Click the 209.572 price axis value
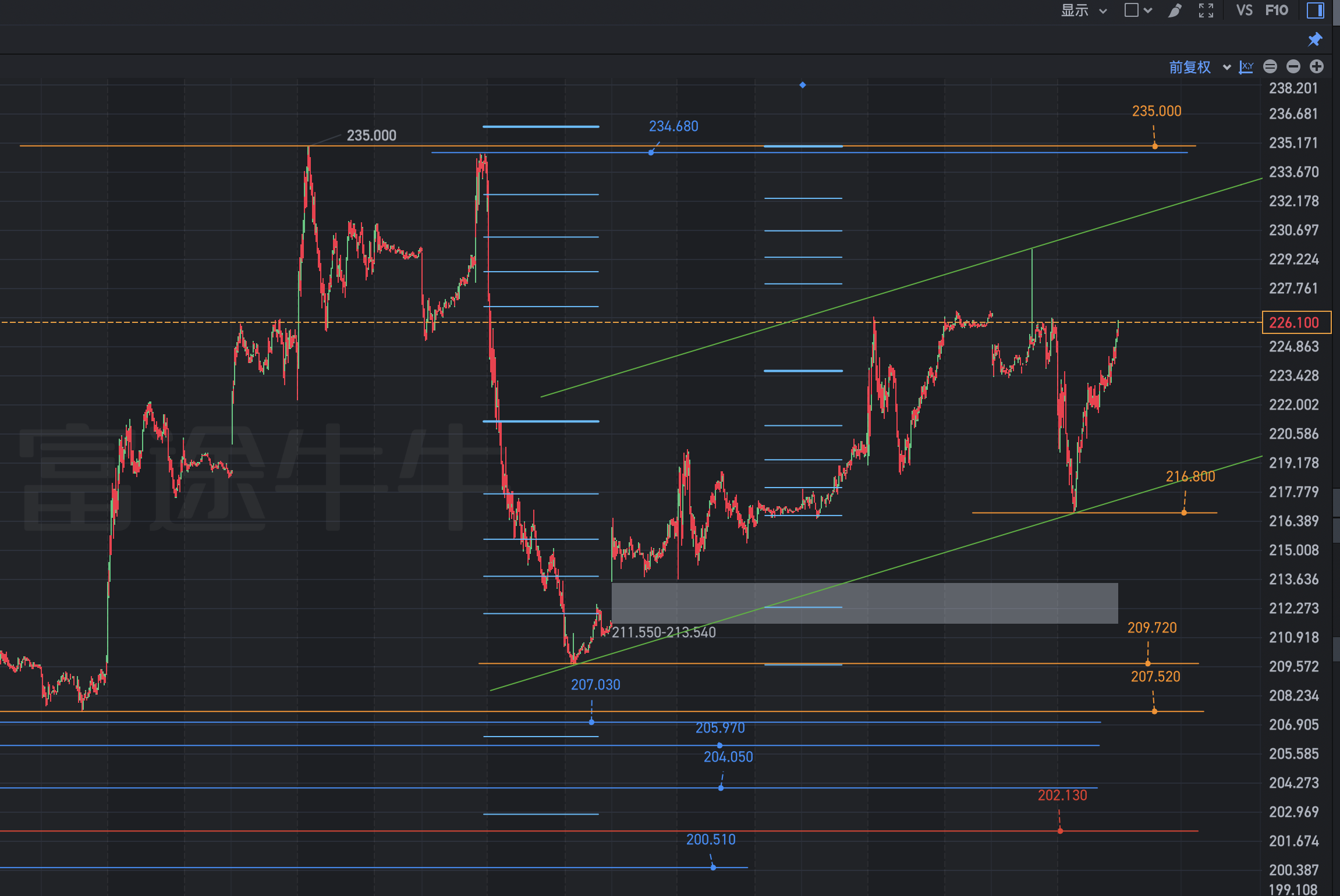The image size is (1340, 896). 1293,667
